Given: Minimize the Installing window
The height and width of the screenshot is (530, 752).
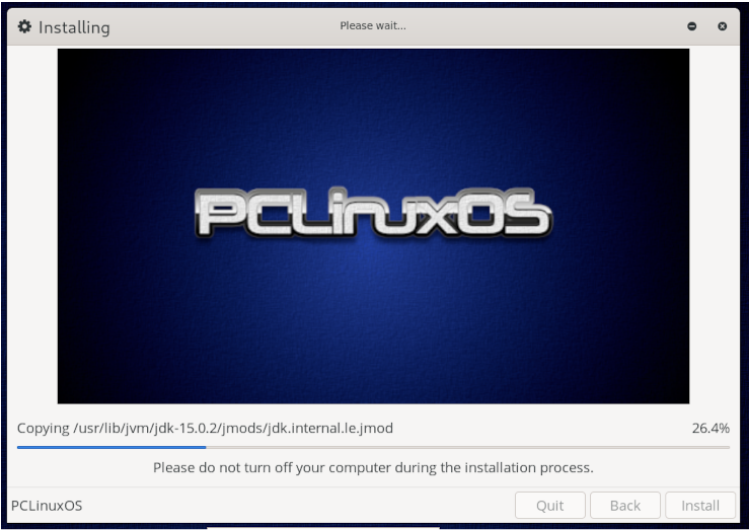Looking at the screenshot, I should tap(692, 26).
